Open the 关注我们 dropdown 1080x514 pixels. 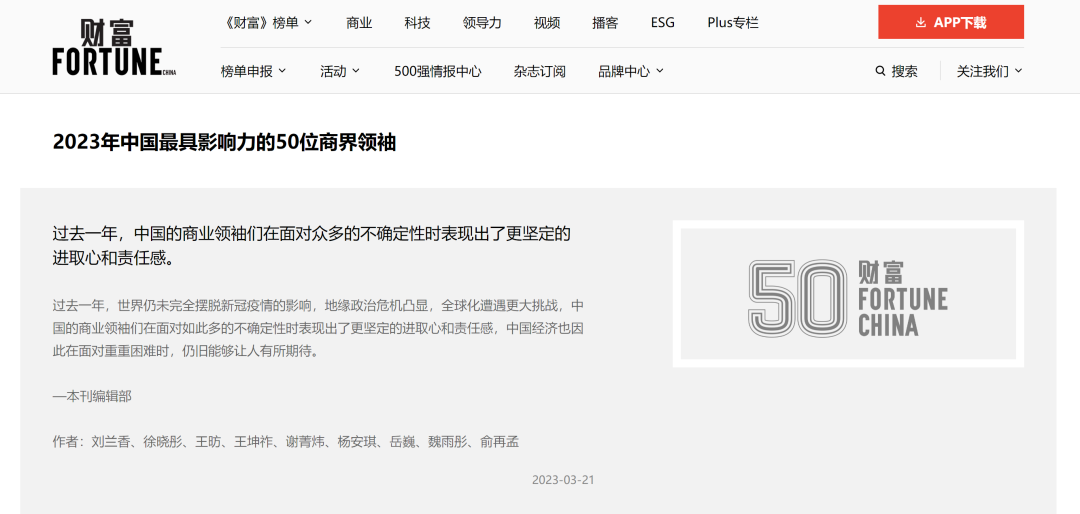pos(989,71)
